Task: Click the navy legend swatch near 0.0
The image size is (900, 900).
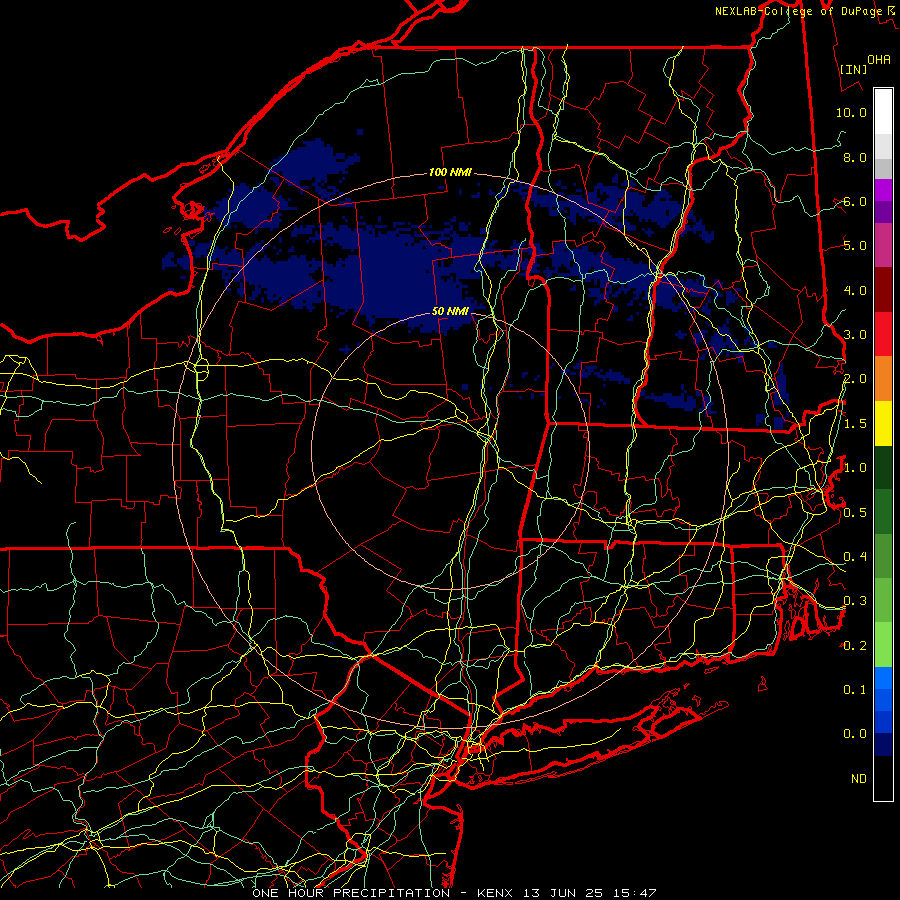Action: click(x=883, y=744)
